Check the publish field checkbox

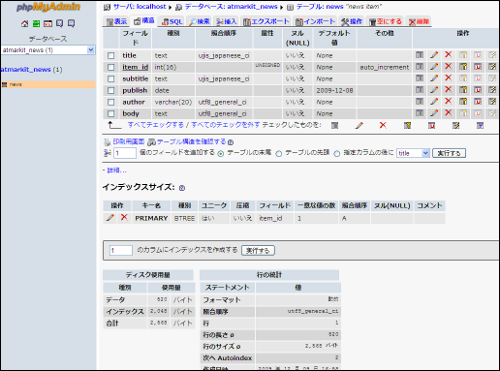tap(111, 91)
